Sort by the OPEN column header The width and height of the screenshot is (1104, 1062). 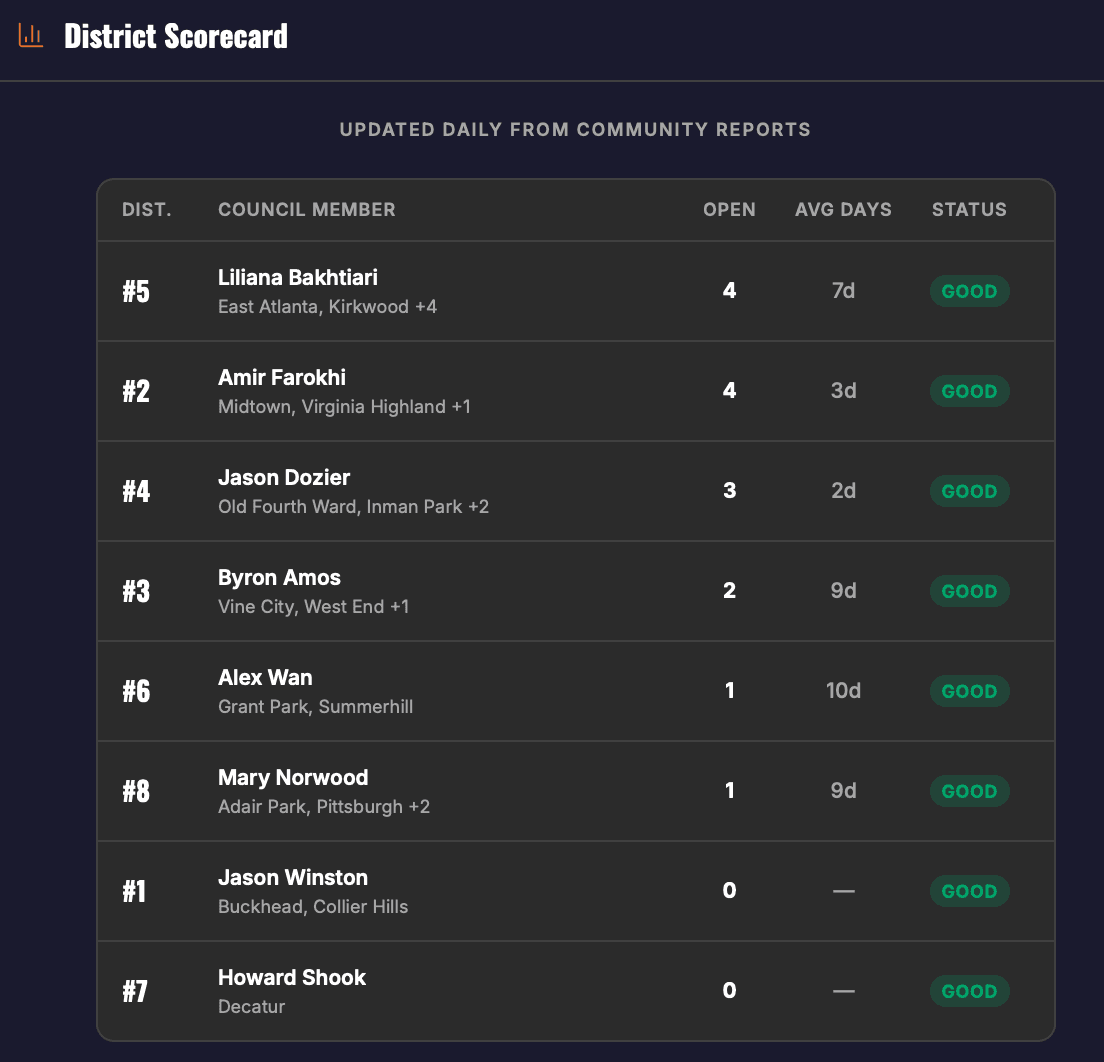pyautogui.click(x=729, y=209)
